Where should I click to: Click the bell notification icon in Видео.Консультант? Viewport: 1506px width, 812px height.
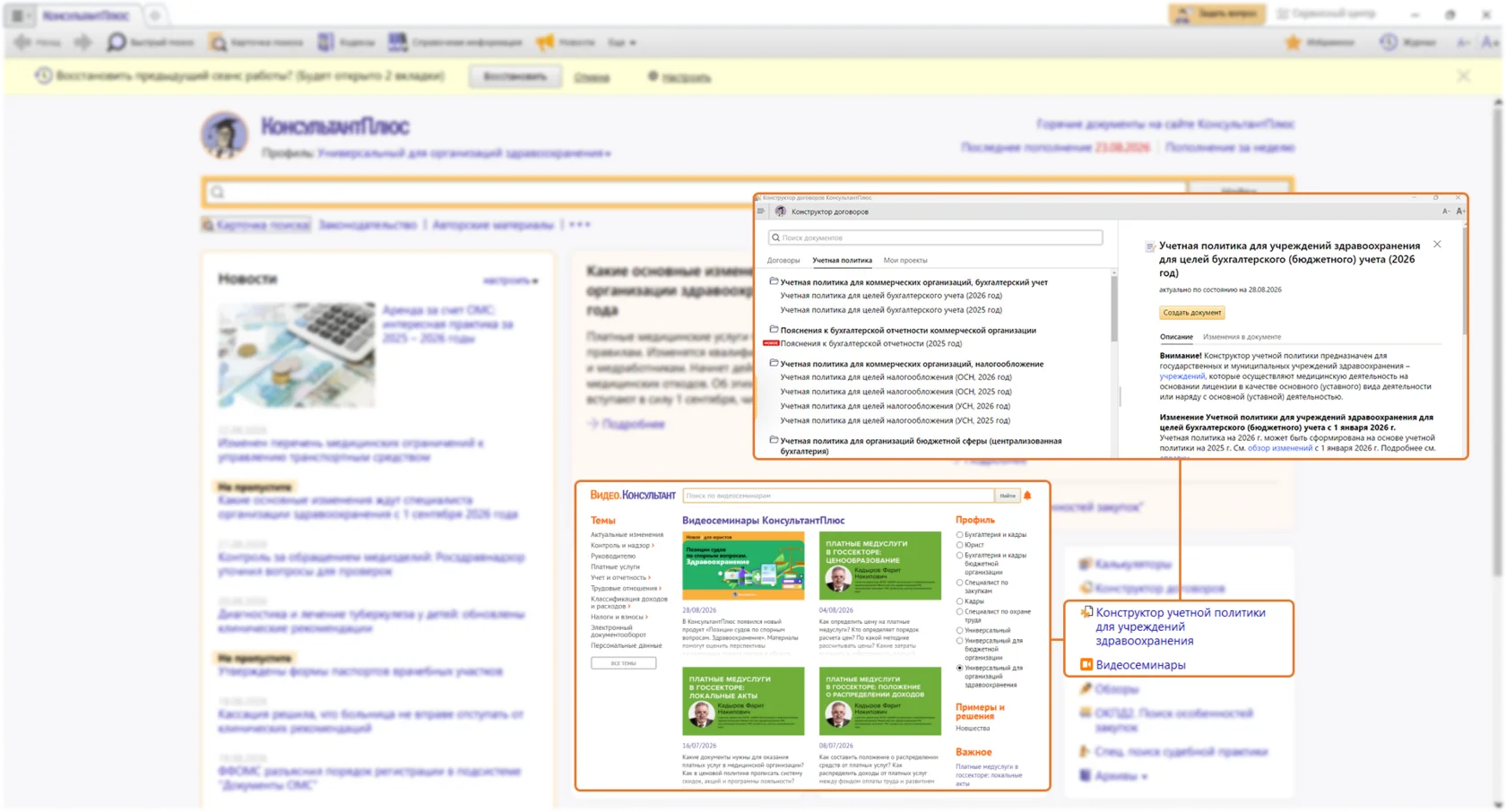coord(1027,496)
